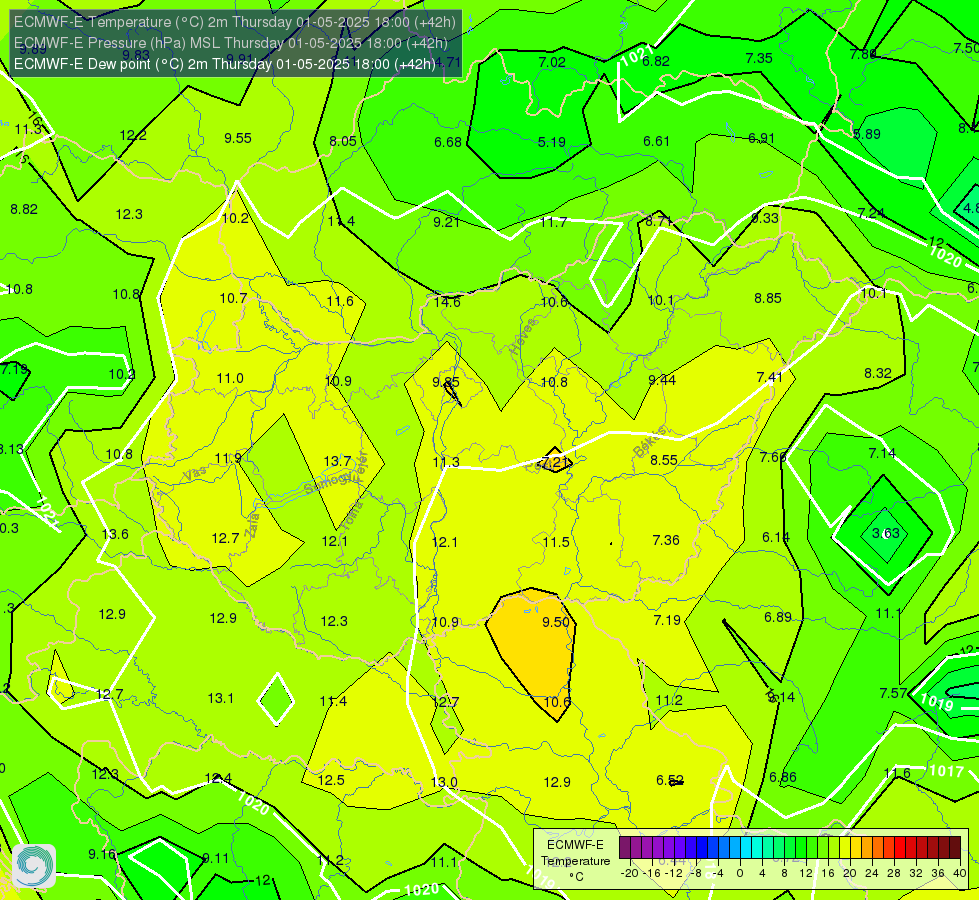
Task: Click the 9.44 dew point value
Action: point(662,380)
